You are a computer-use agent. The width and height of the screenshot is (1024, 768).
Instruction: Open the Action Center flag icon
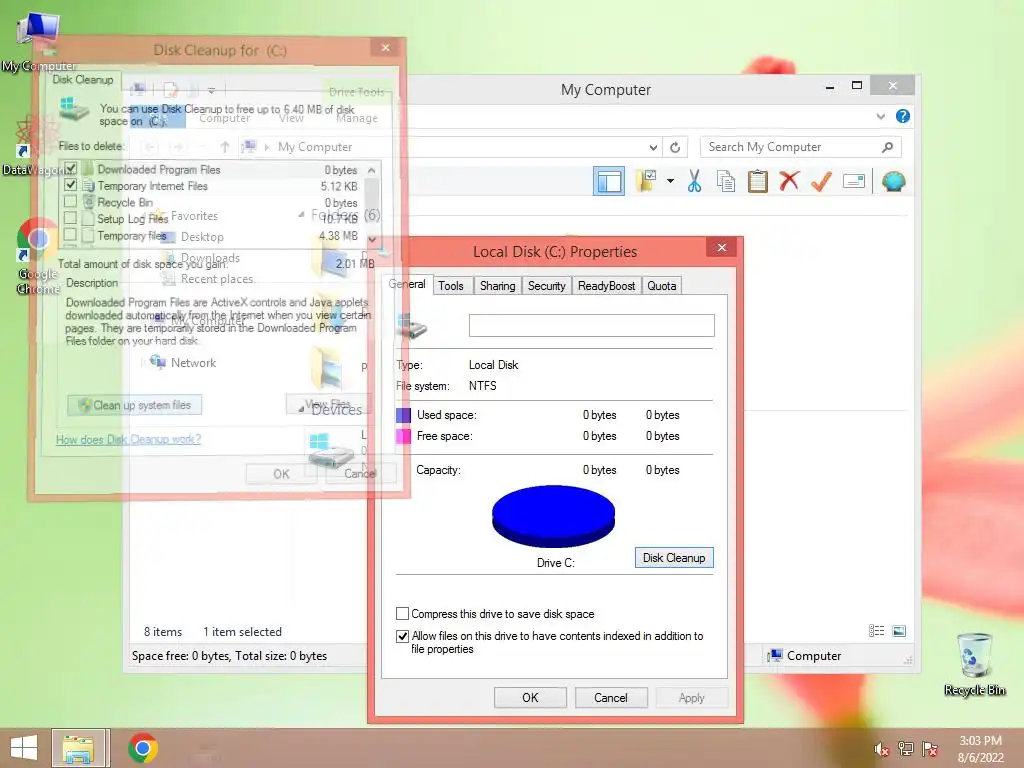tap(930, 749)
